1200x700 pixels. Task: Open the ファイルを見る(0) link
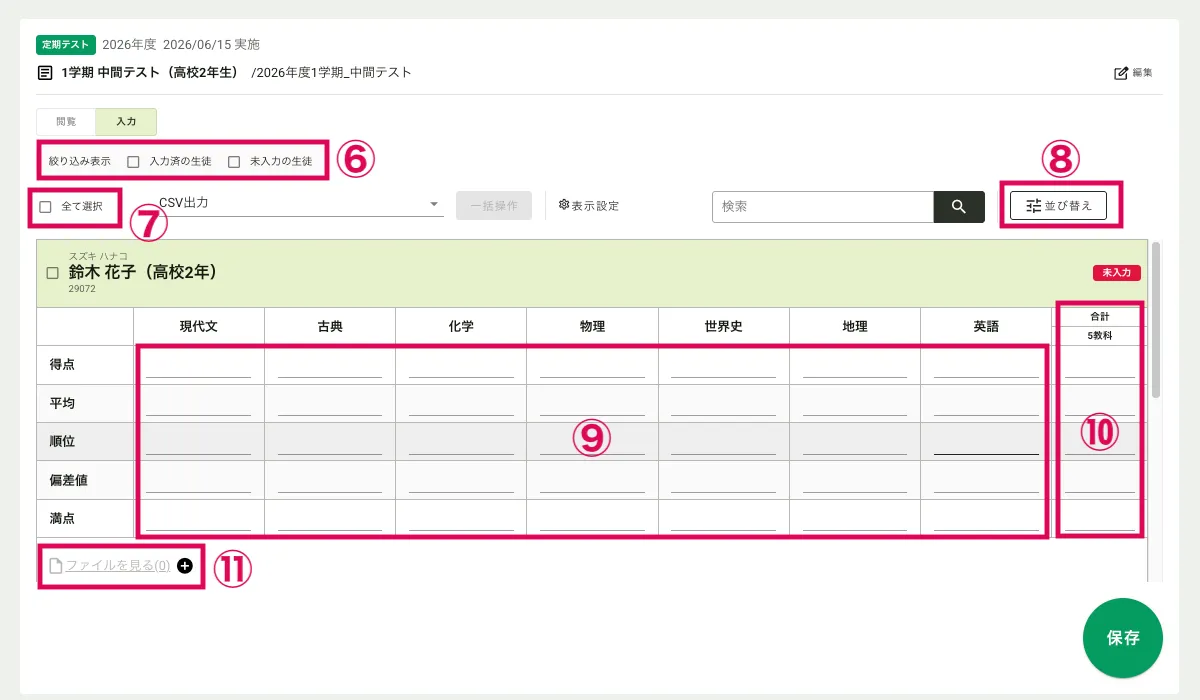coord(117,566)
